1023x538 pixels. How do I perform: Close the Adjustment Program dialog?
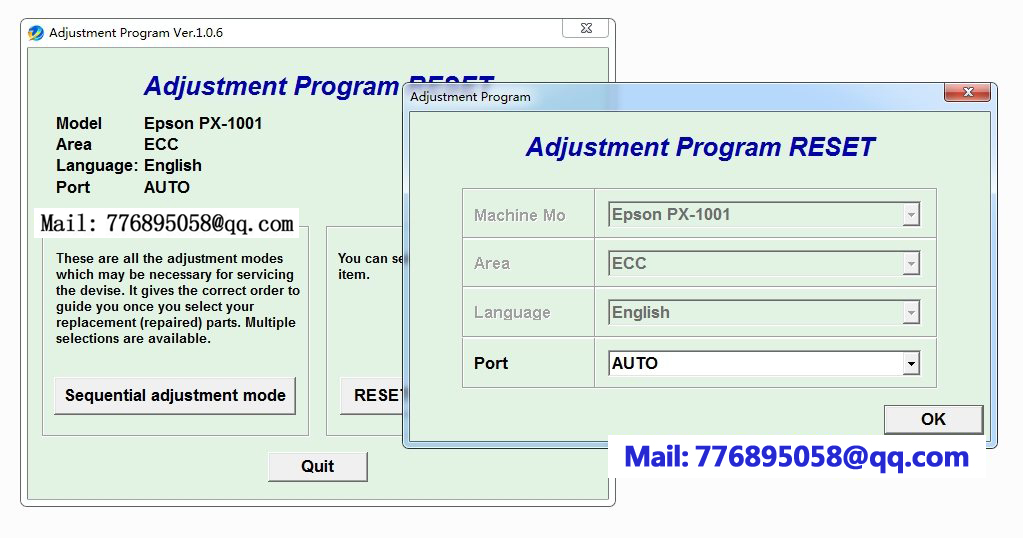click(x=968, y=92)
